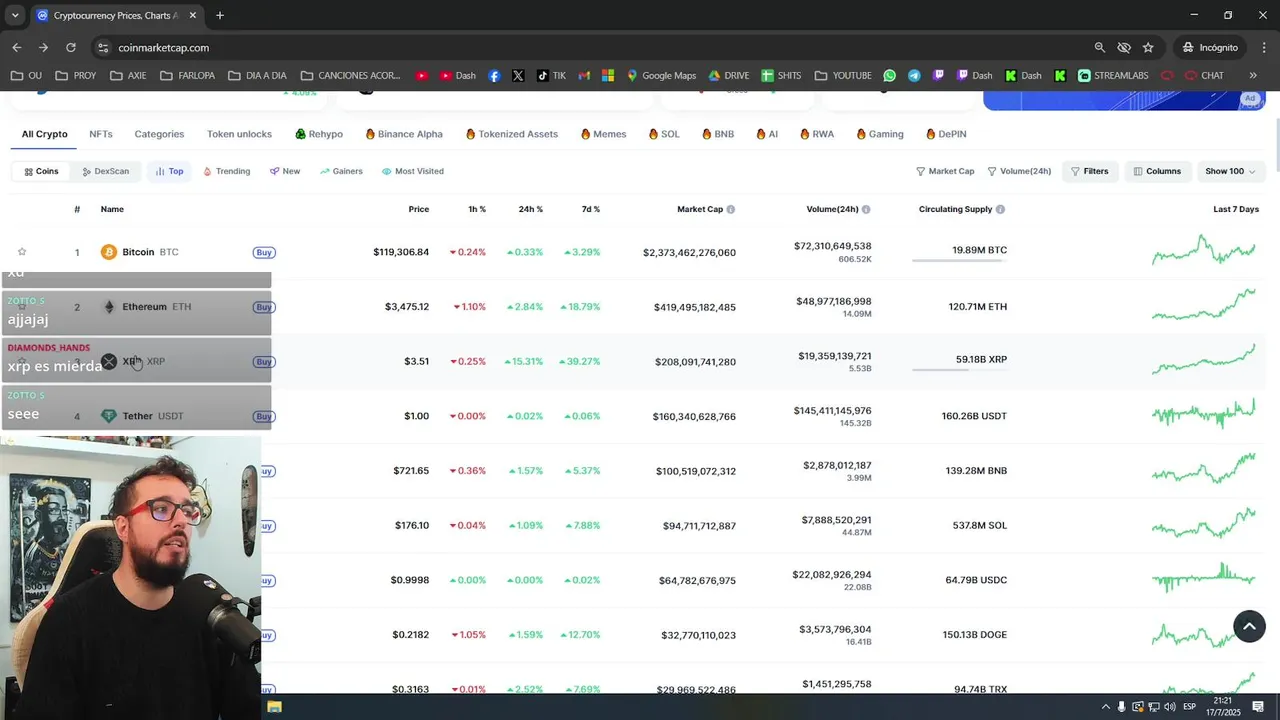The height and width of the screenshot is (720, 1280).
Task: Open Market Cap column info icon
Action: [731, 210]
